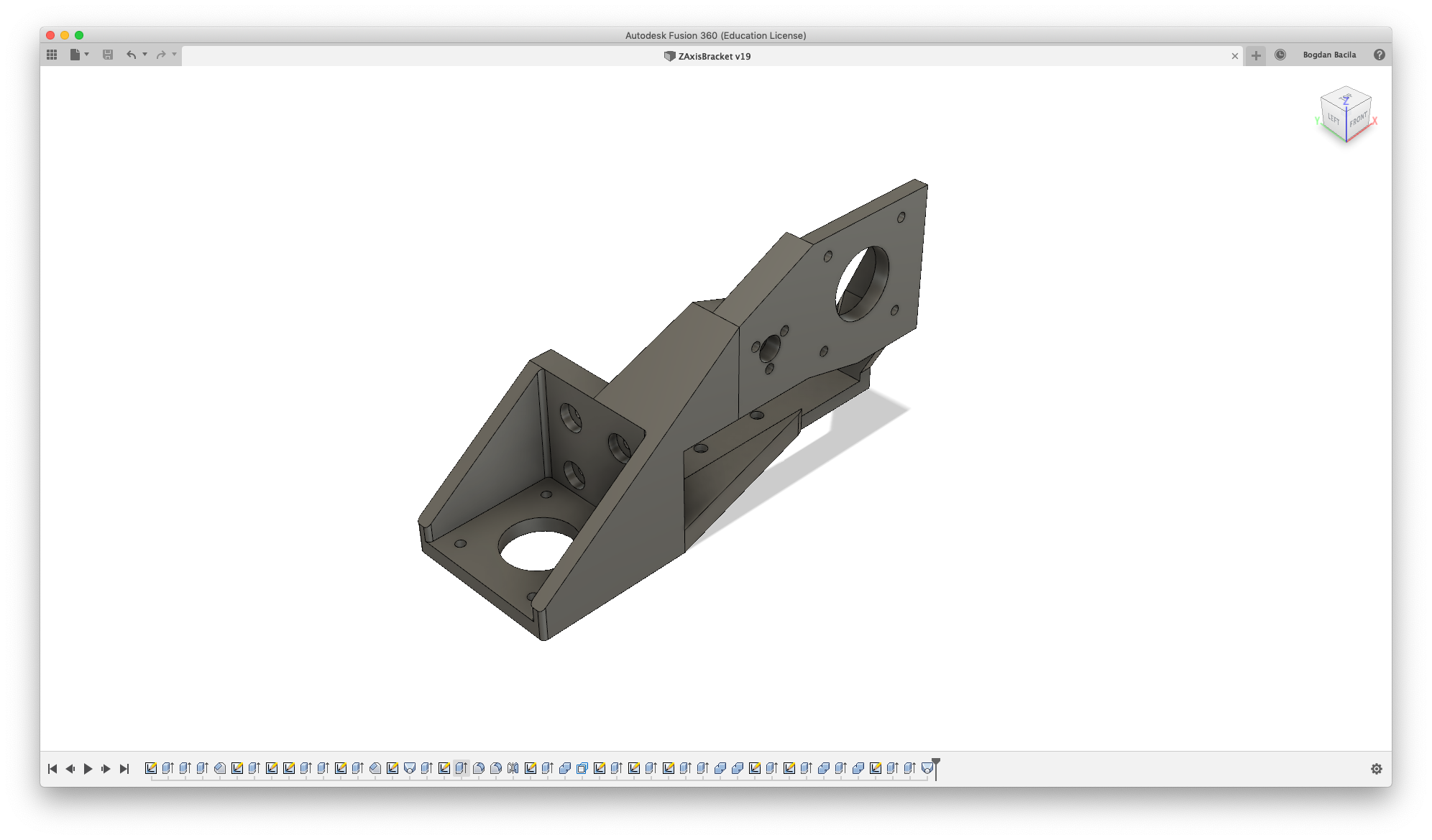Open the Job Status clock icon
This screenshot has height=840, width=1432.
click(x=1280, y=55)
